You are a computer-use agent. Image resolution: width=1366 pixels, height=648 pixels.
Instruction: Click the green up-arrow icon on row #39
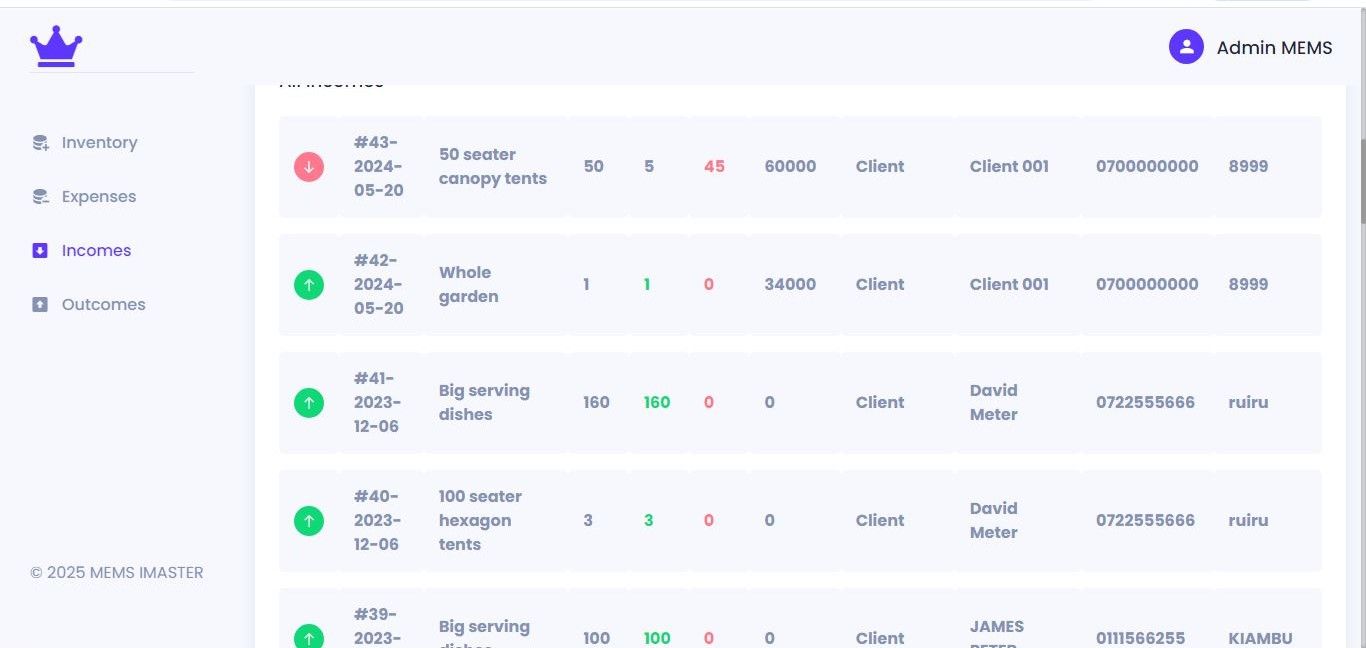[x=309, y=636]
